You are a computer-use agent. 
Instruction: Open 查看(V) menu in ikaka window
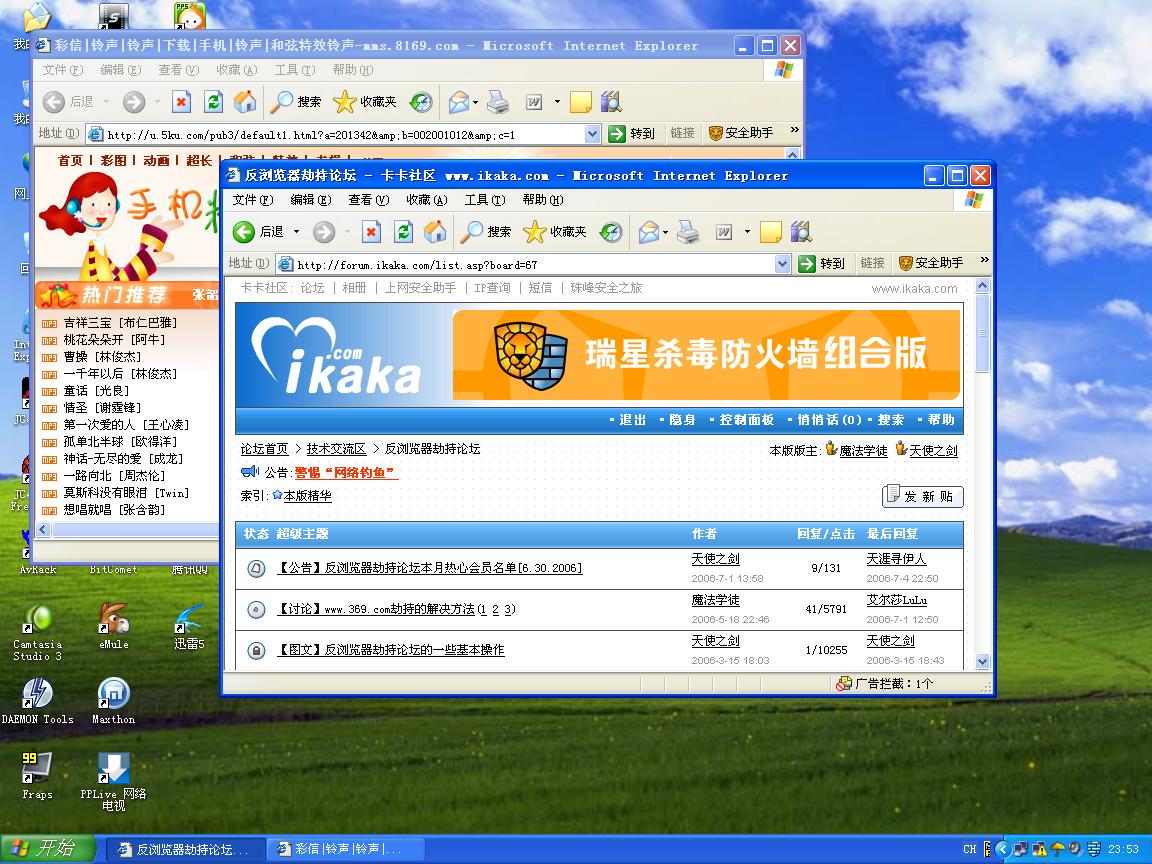368,200
